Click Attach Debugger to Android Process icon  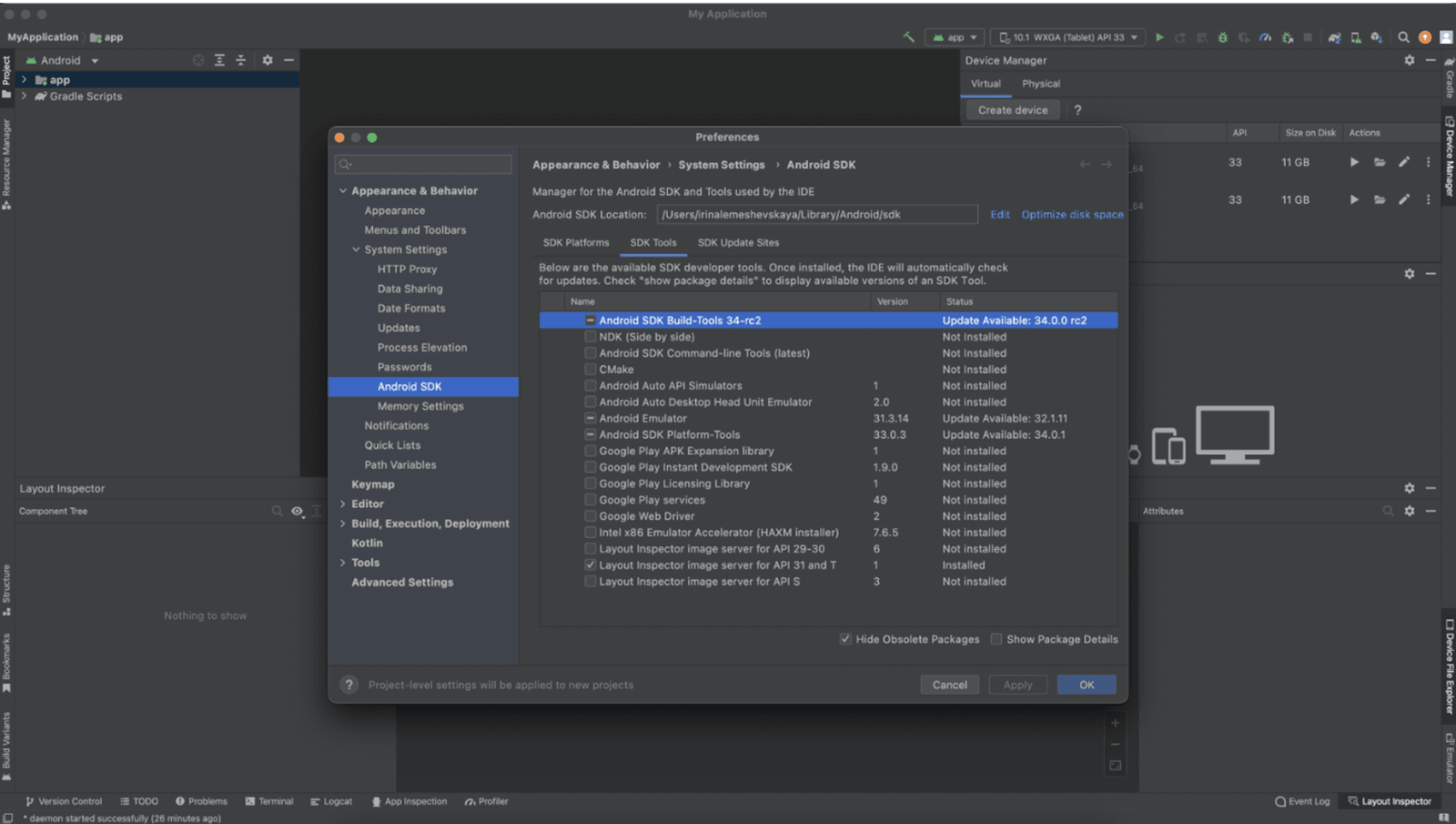tap(1288, 37)
